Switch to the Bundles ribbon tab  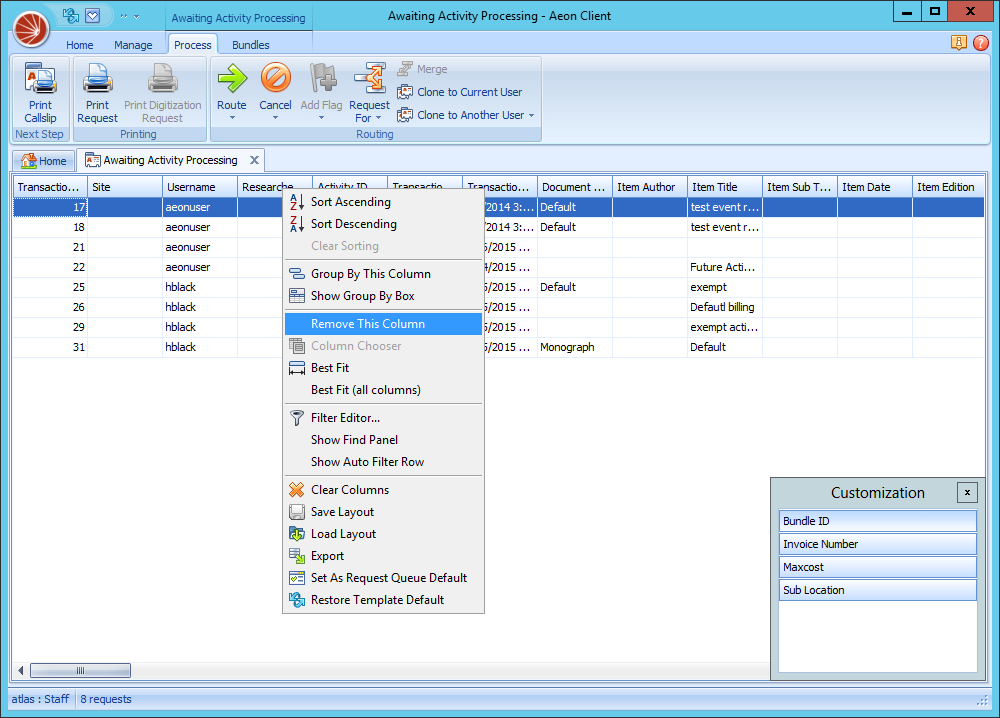250,45
